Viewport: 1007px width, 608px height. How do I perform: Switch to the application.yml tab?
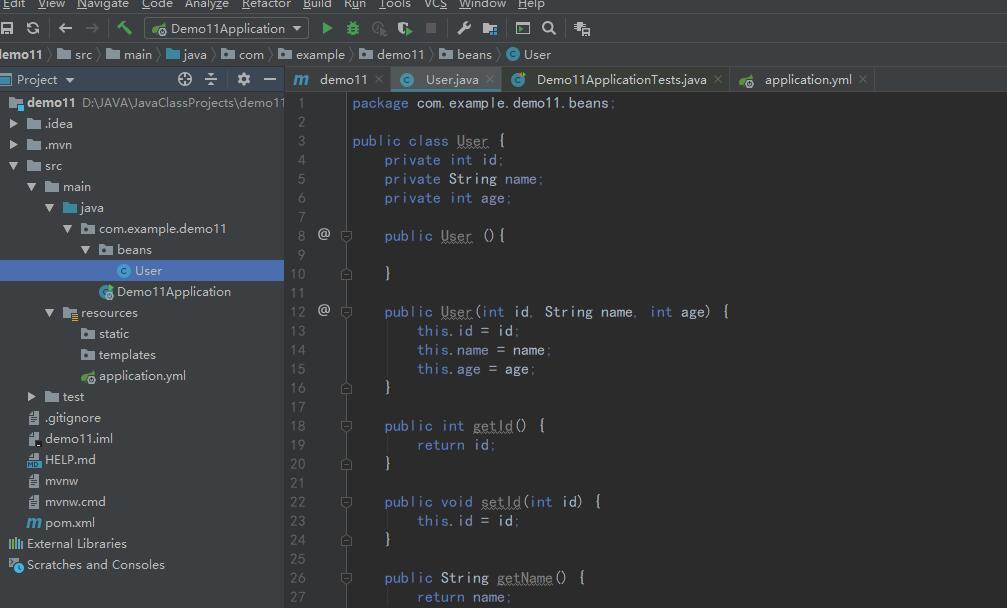pyautogui.click(x=807, y=80)
